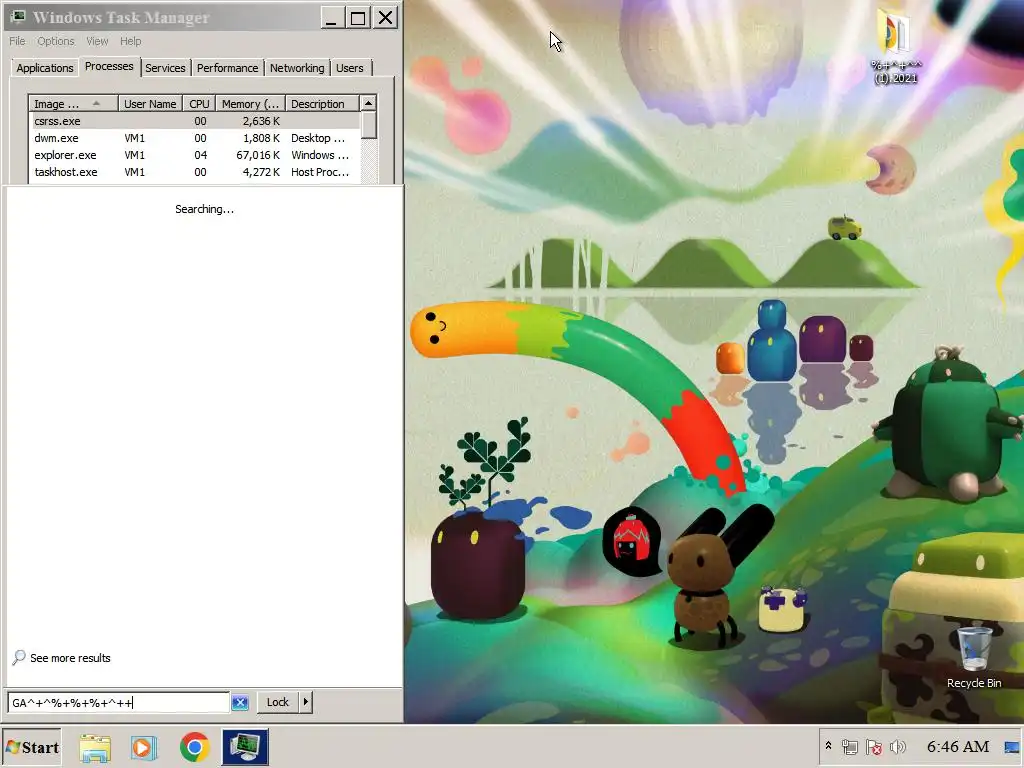Image resolution: width=1024 pixels, height=768 pixels.
Task: Click See more results link
Action: point(70,658)
